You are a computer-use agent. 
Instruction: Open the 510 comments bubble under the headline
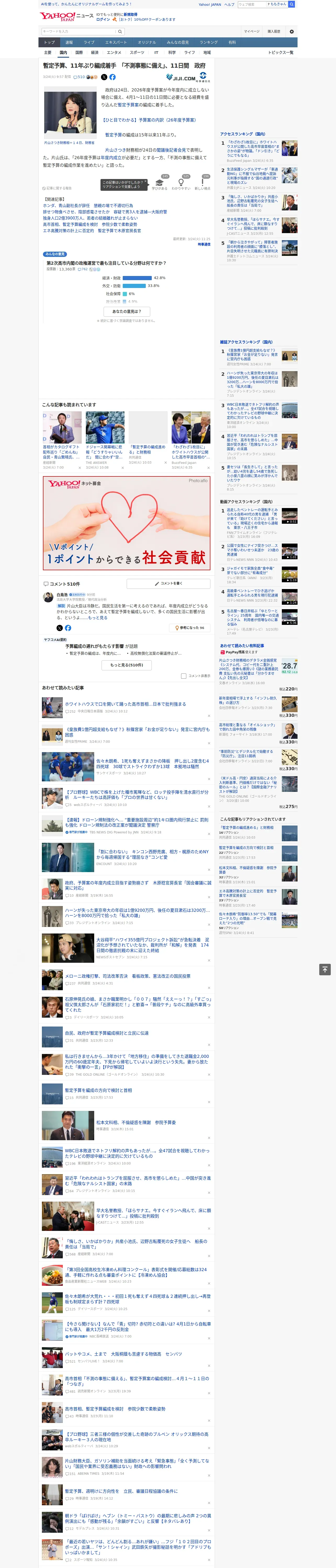[x=80, y=77]
